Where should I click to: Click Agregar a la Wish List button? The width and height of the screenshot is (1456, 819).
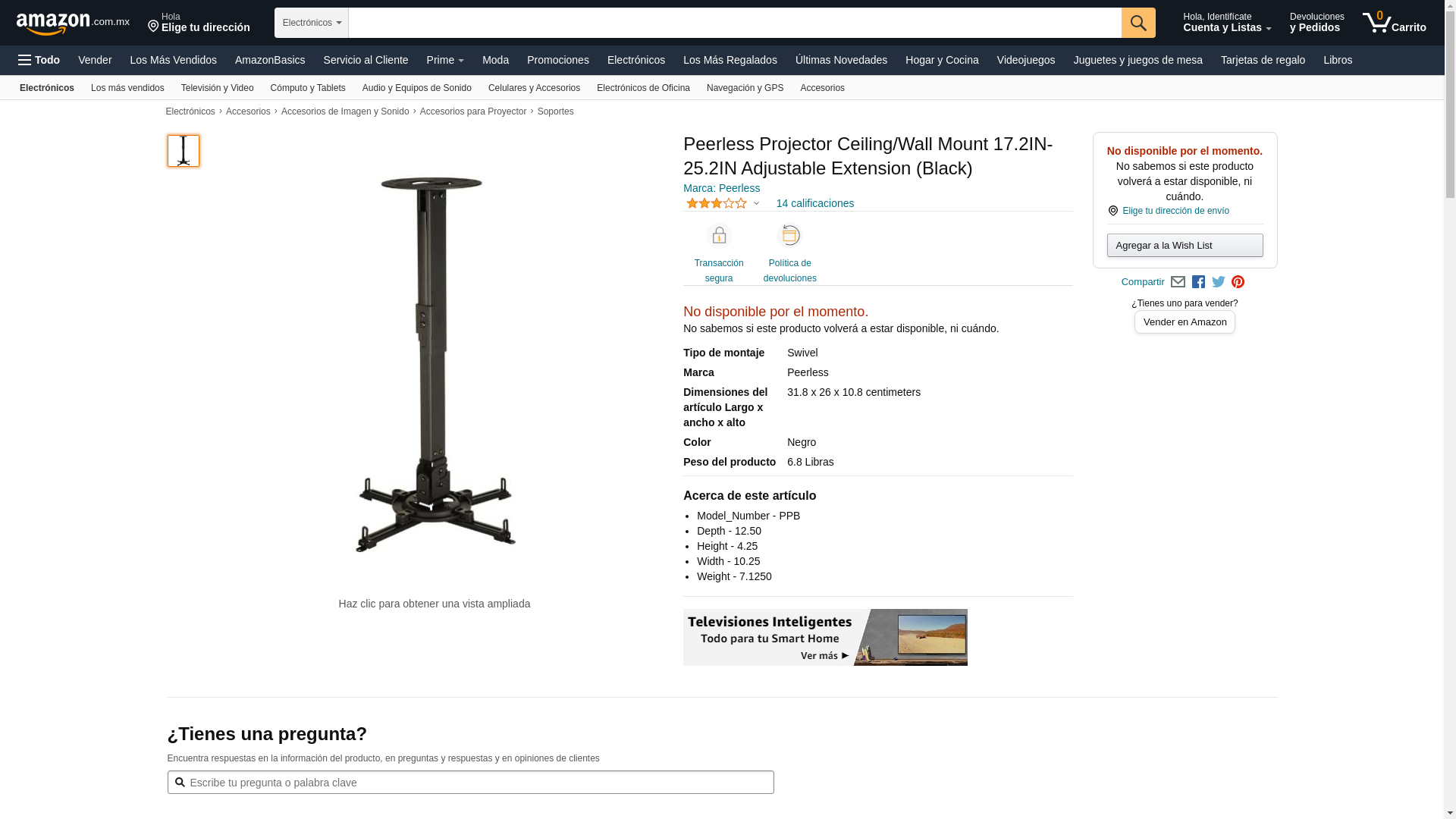point(1185,245)
